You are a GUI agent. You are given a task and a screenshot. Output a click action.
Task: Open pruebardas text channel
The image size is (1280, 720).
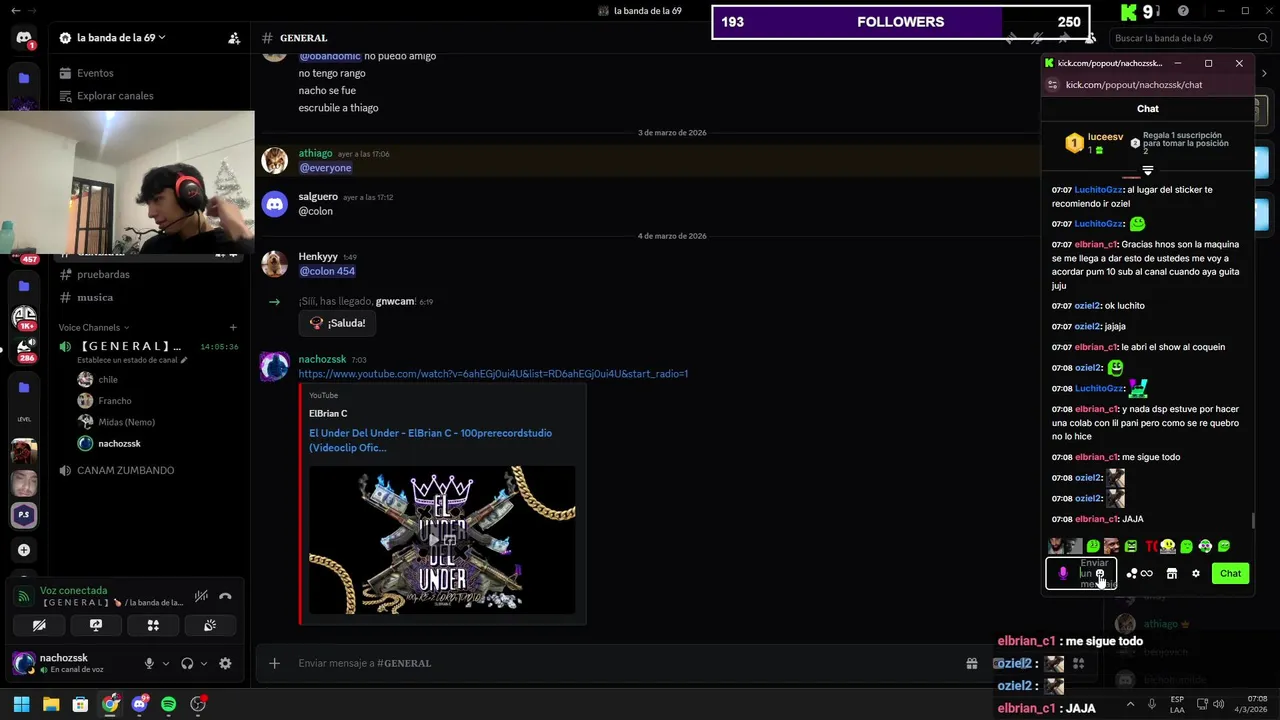[x=103, y=274]
